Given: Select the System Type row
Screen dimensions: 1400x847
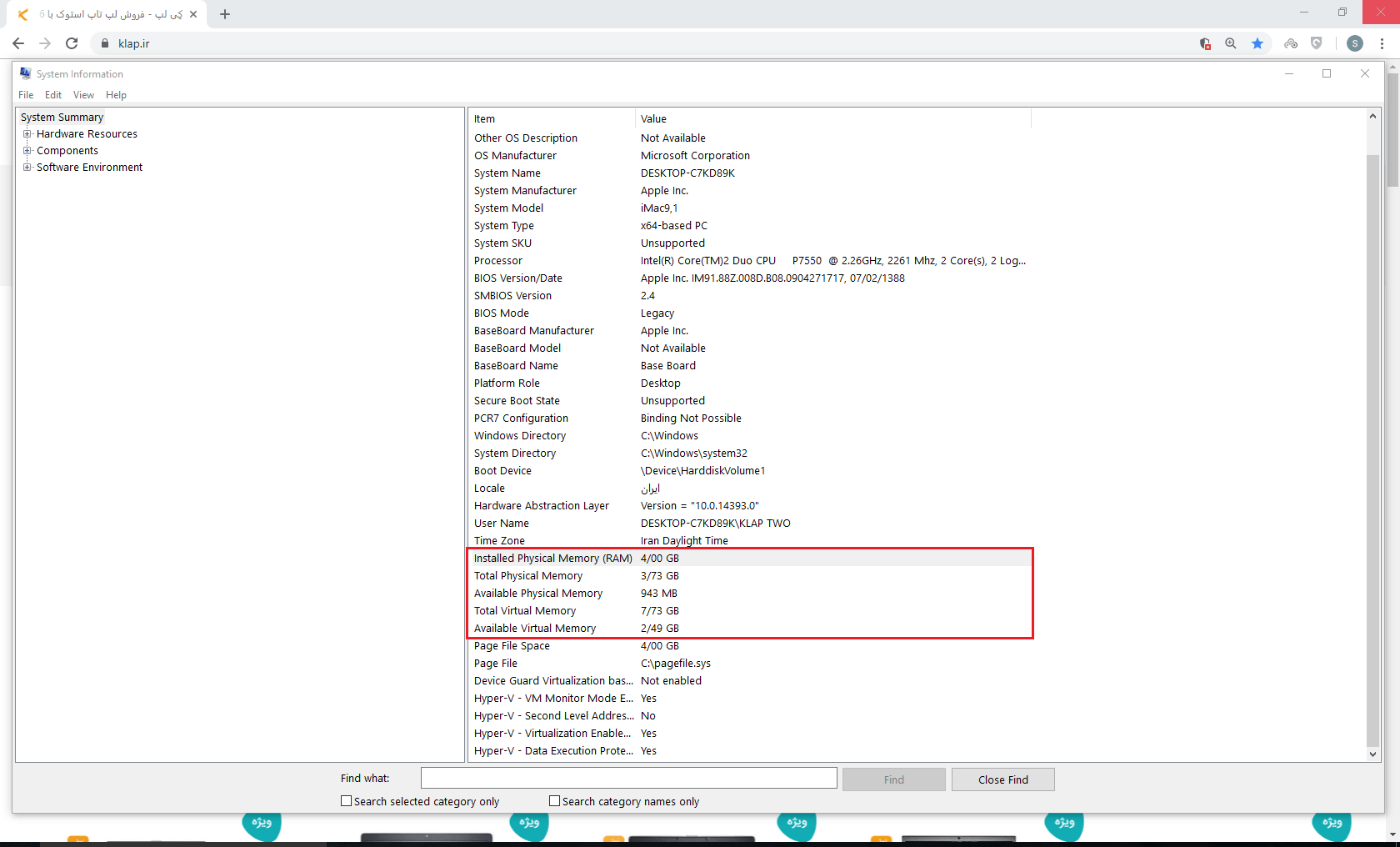Looking at the screenshot, I should [750, 226].
